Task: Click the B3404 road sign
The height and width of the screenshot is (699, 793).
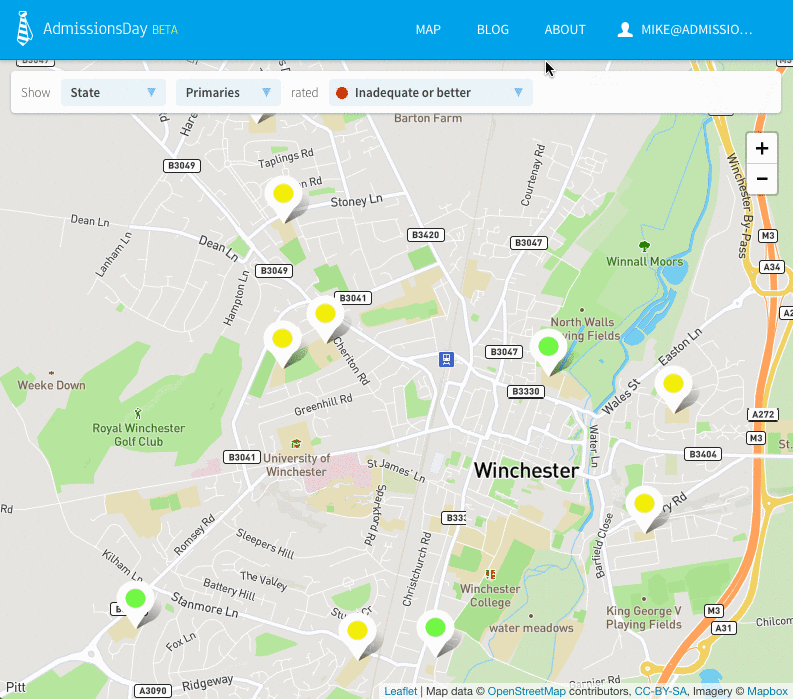Action: tap(703, 454)
